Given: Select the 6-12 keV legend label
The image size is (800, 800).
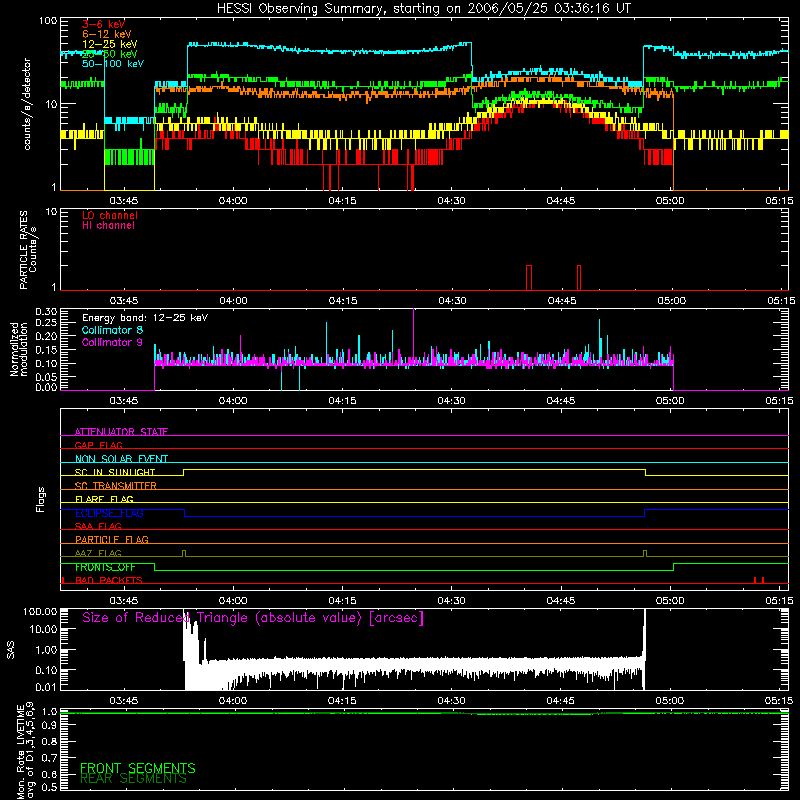Looking at the screenshot, I should click(x=106, y=34).
